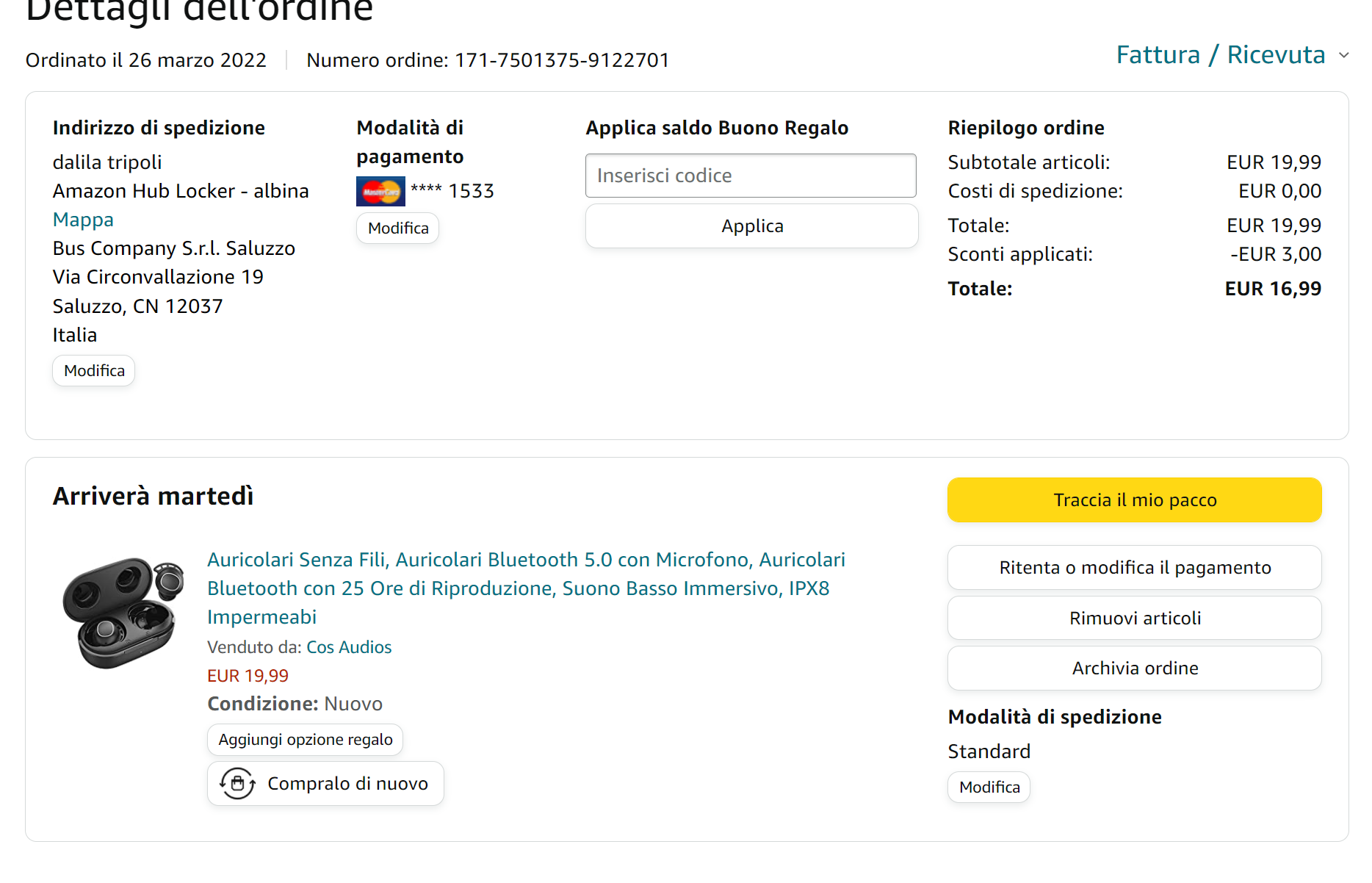Click the Traccia il mio pacco button
Screen dimensions: 1372x883
[1134, 500]
